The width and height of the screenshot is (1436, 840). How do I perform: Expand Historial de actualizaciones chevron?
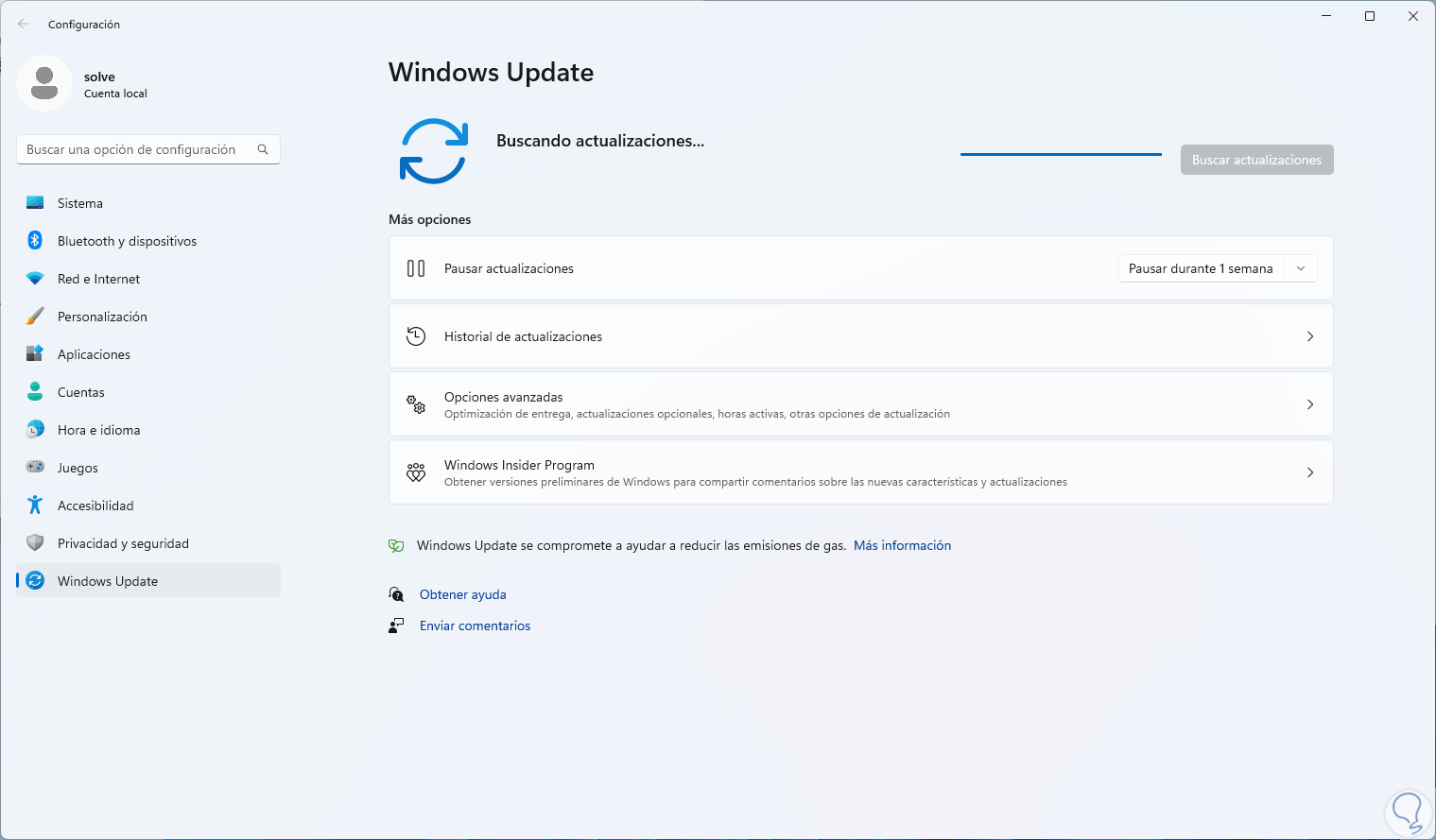tap(1310, 336)
